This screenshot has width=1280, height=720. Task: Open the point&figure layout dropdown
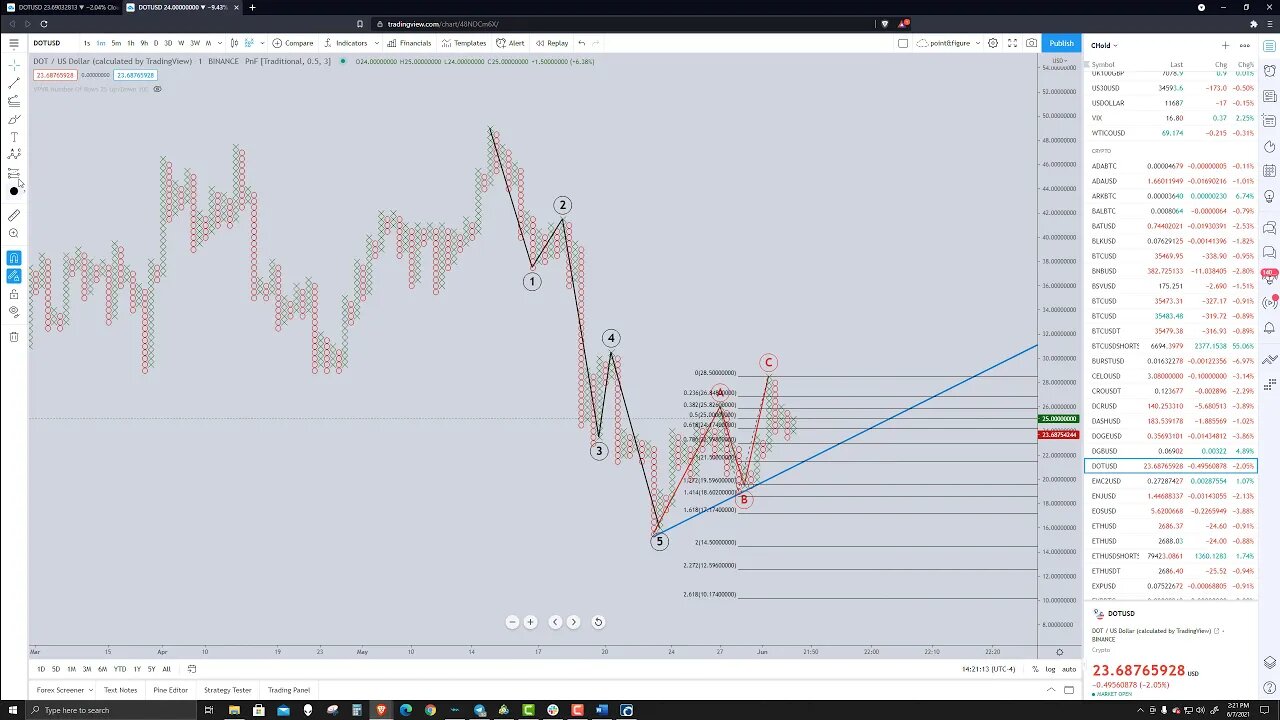pyautogui.click(x=948, y=43)
